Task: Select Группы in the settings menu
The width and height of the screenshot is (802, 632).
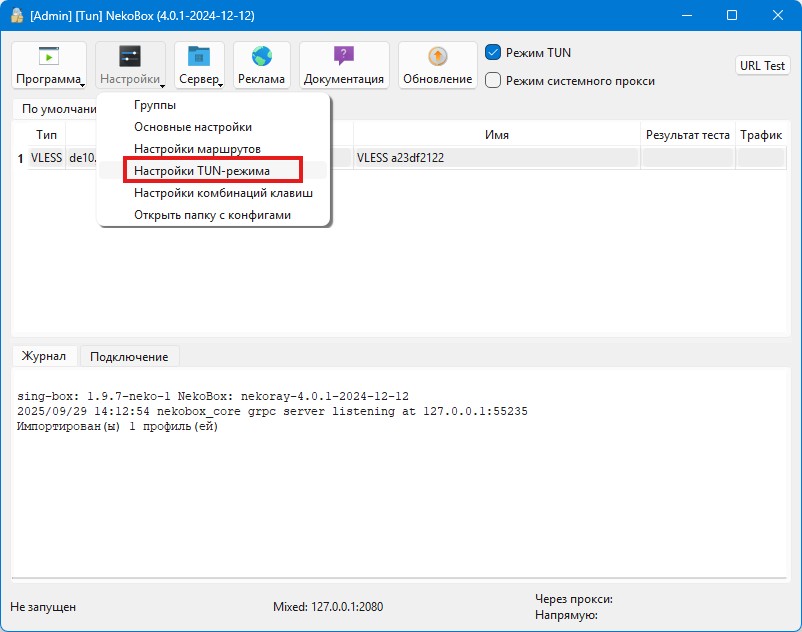Action: (155, 105)
